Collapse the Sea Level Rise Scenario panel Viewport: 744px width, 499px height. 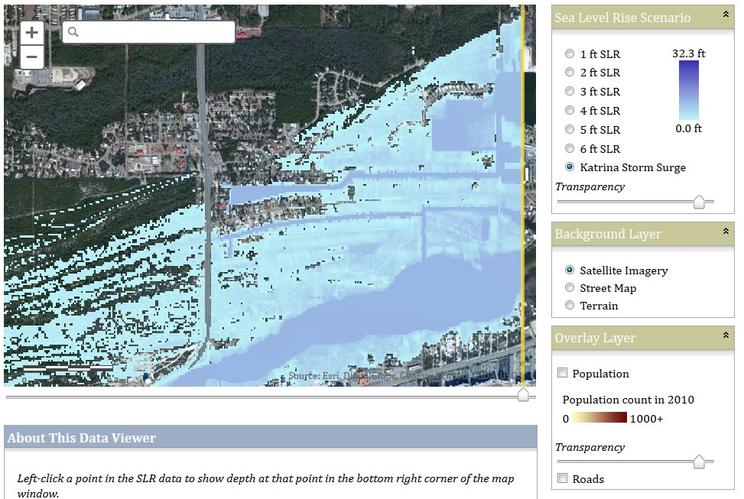[x=724, y=17]
